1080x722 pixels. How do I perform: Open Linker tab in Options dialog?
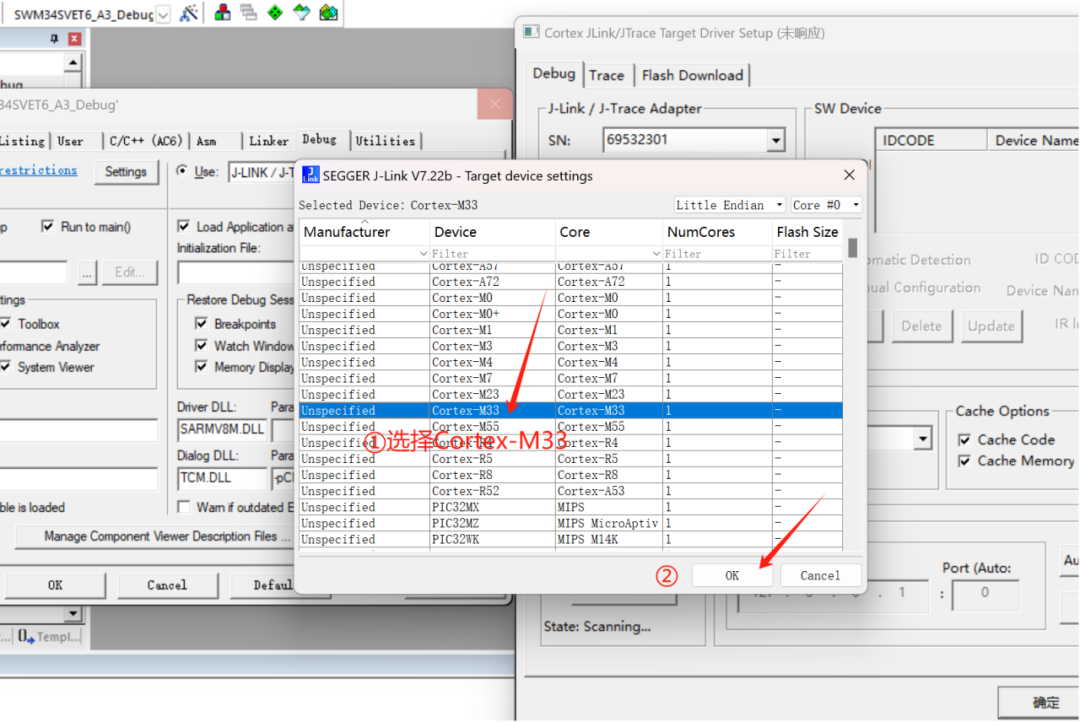pyautogui.click(x=269, y=141)
